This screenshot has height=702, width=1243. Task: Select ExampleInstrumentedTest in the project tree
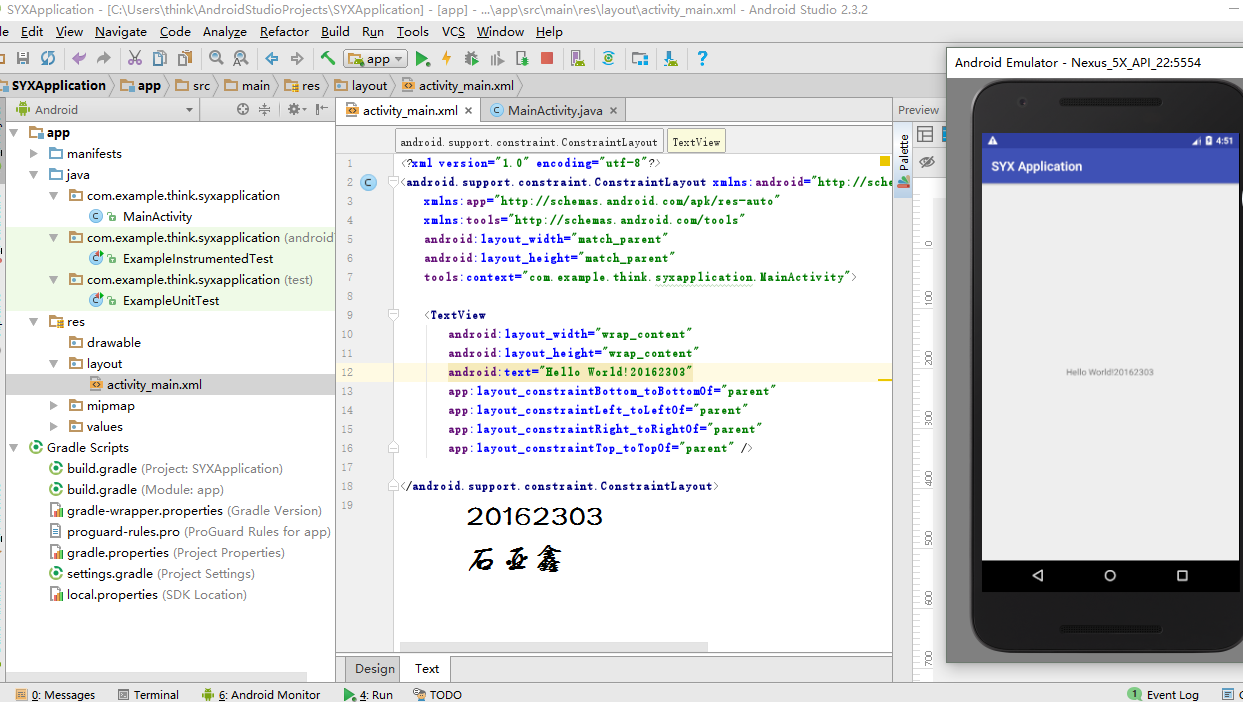point(197,258)
